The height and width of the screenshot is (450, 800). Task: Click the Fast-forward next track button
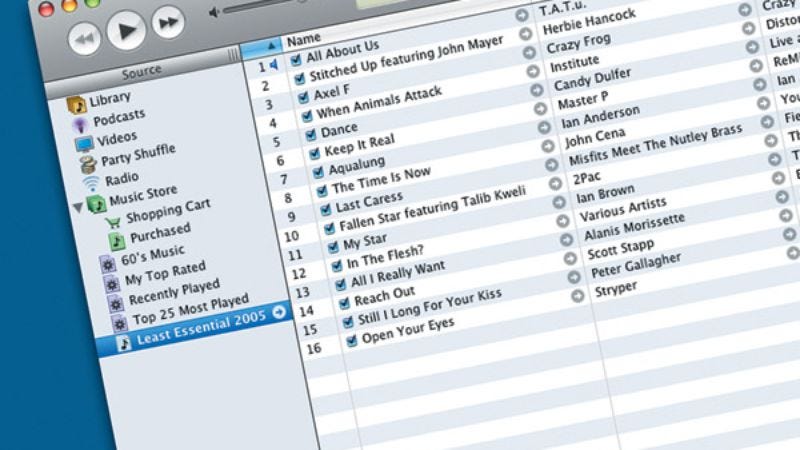[x=168, y=22]
